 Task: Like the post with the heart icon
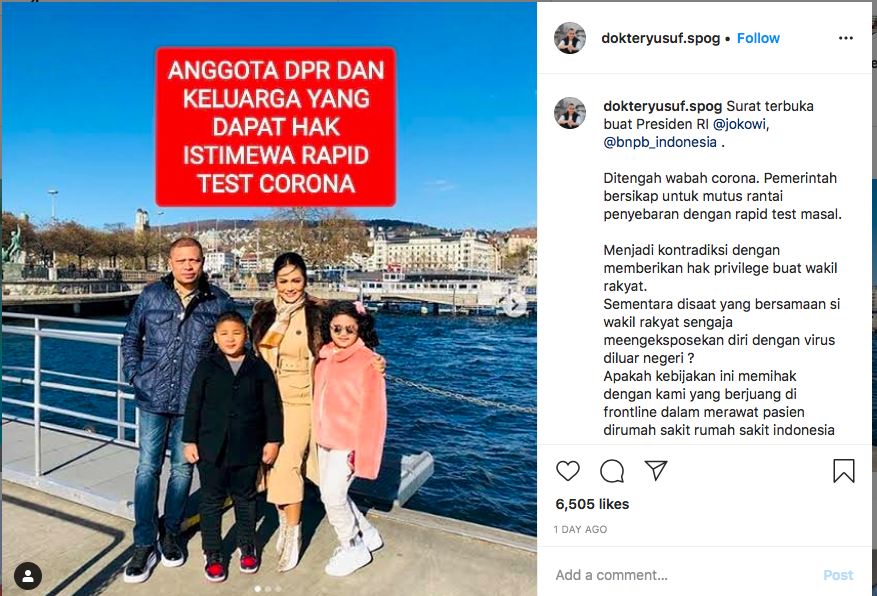[x=568, y=471]
